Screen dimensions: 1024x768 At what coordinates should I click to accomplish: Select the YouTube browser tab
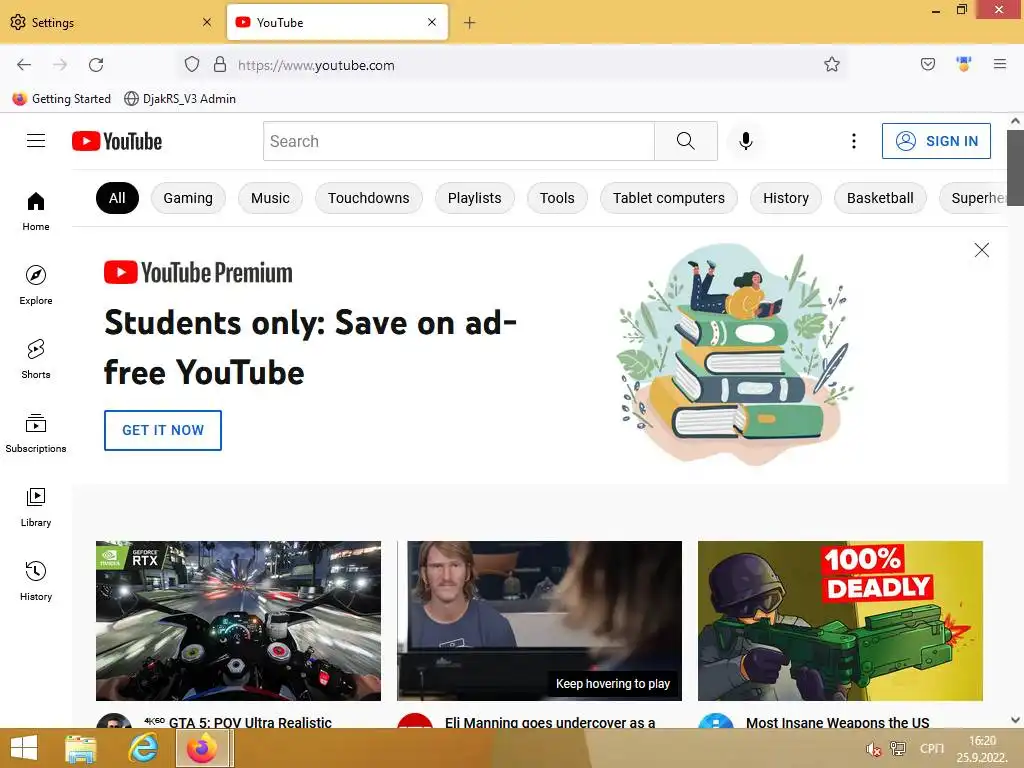(x=337, y=22)
